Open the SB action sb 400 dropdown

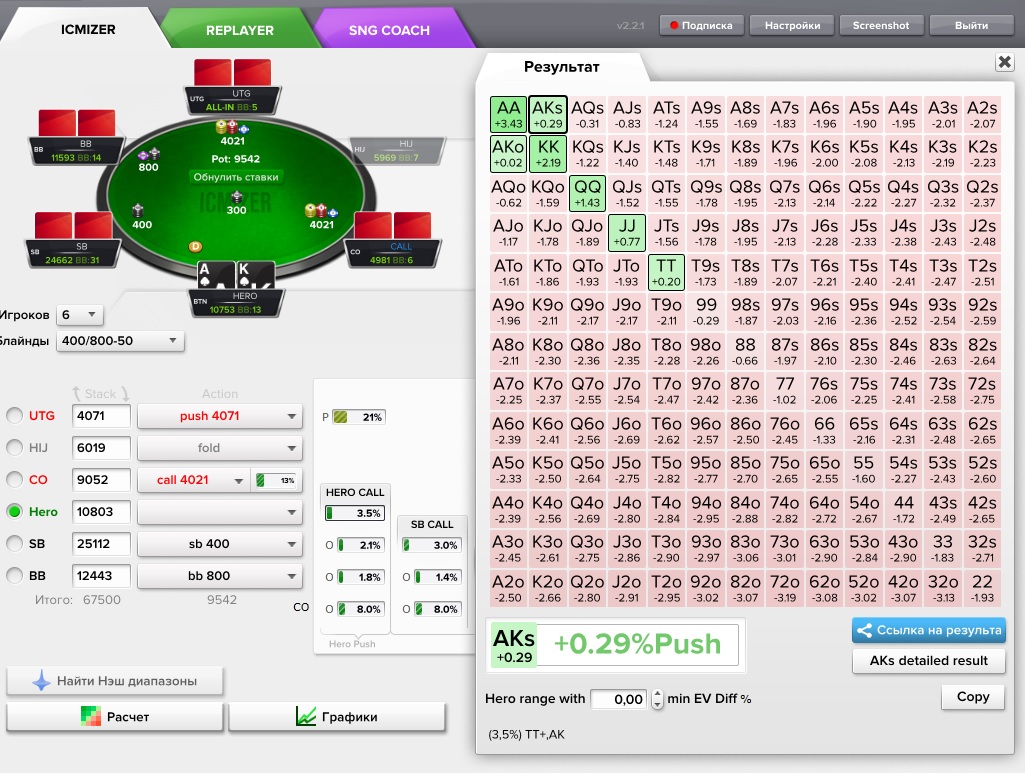tap(220, 544)
